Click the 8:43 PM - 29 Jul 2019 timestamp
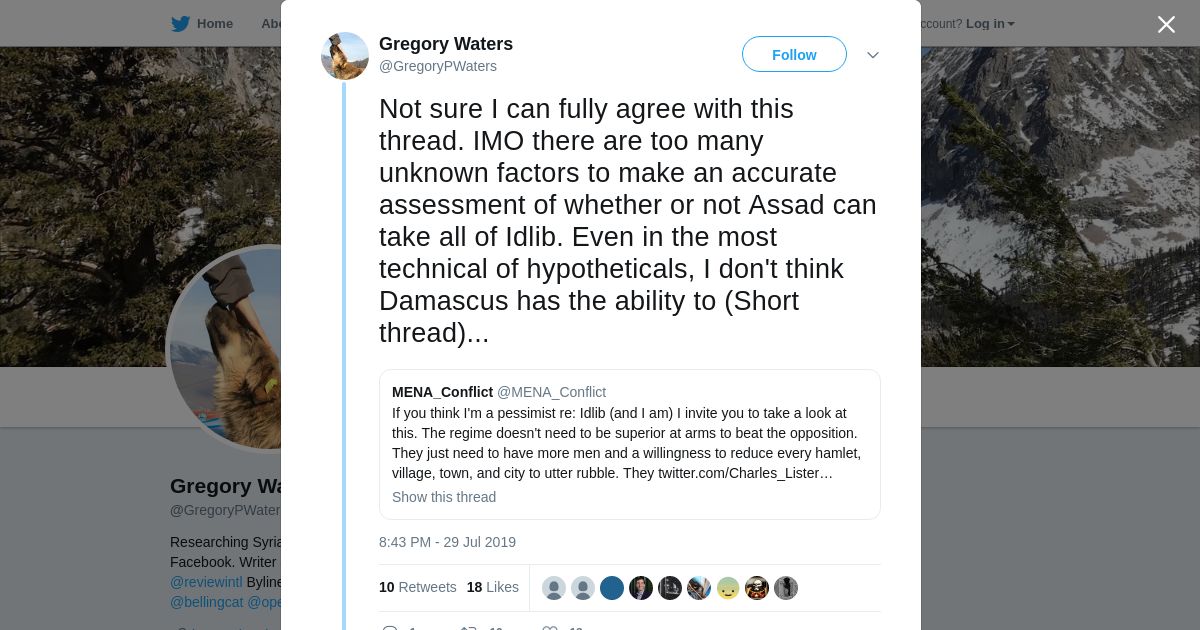 coord(447,542)
